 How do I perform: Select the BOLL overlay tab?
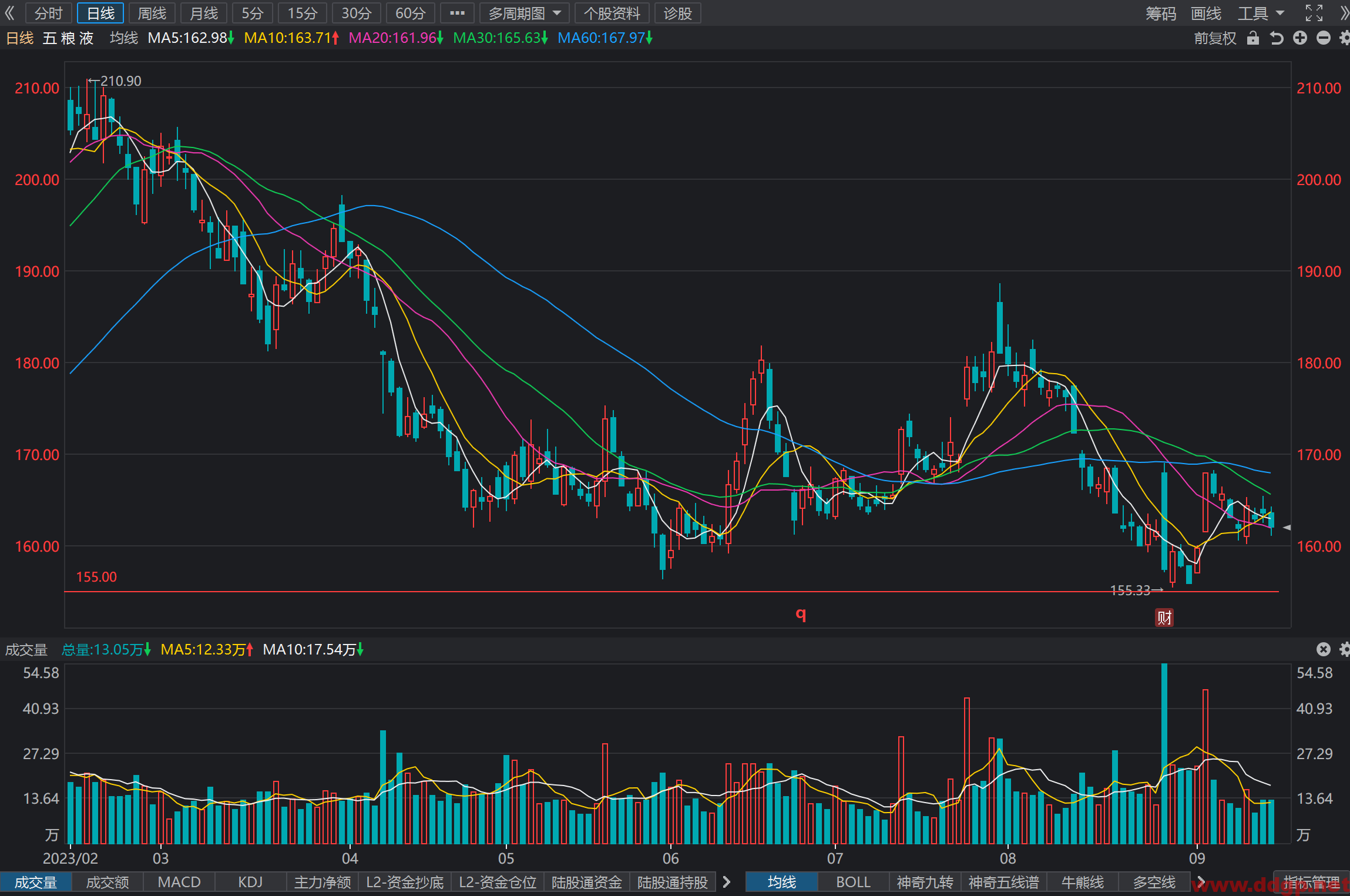853,882
